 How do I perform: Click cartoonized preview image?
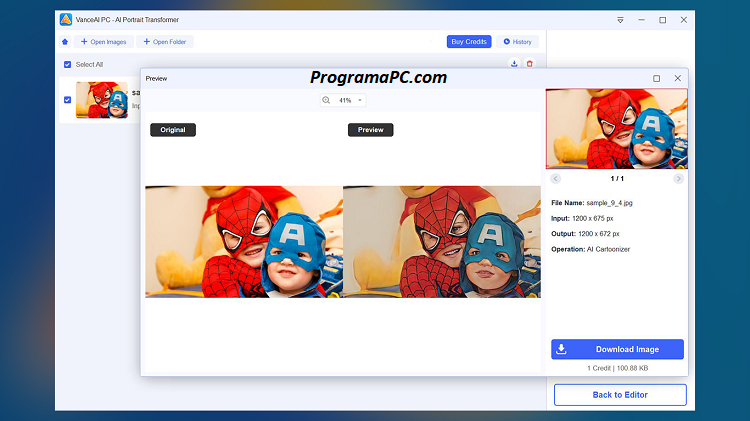(442, 242)
